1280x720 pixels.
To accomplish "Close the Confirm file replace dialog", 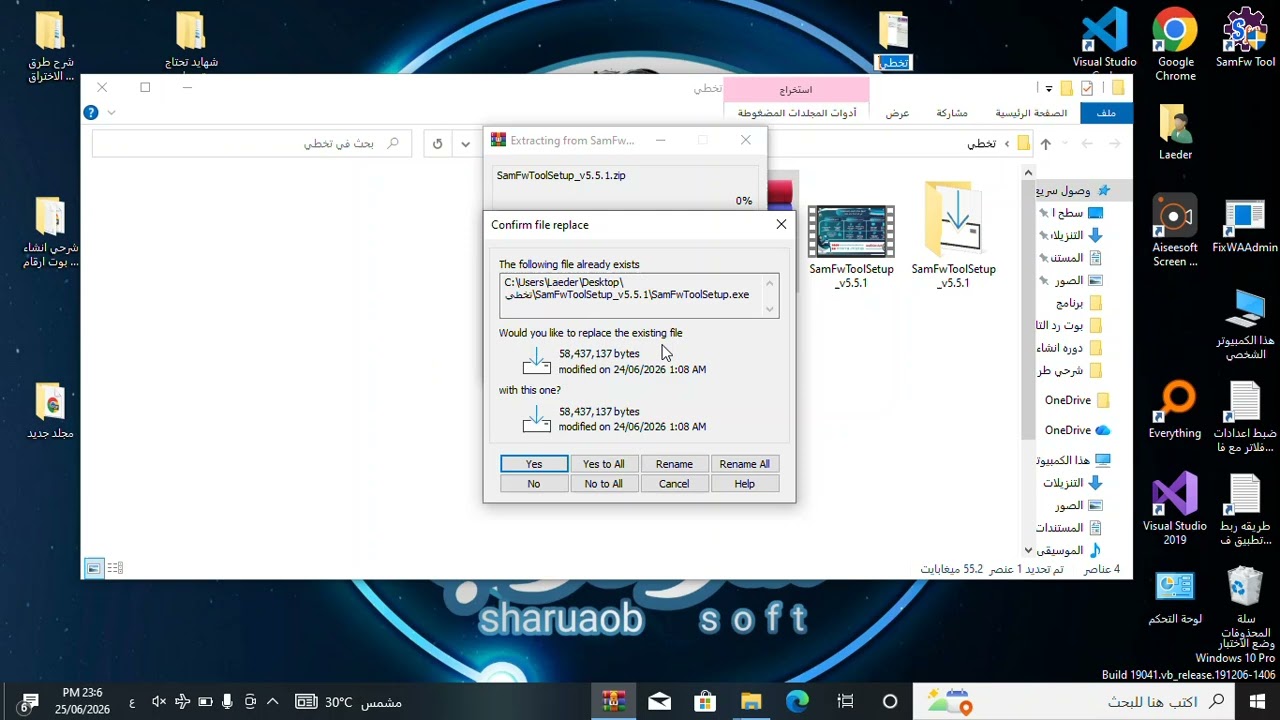I will [781, 224].
